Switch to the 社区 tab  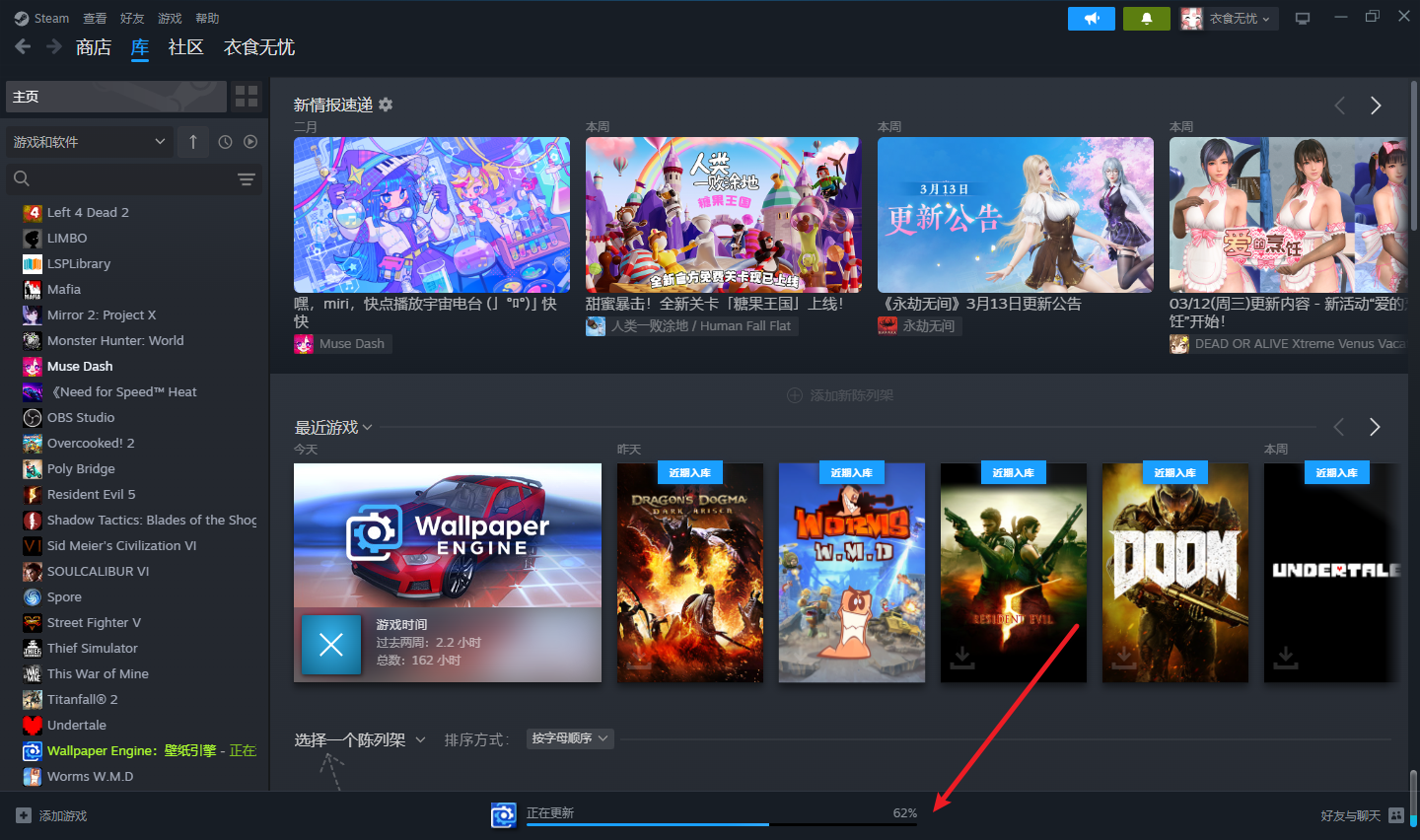click(185, 47)
